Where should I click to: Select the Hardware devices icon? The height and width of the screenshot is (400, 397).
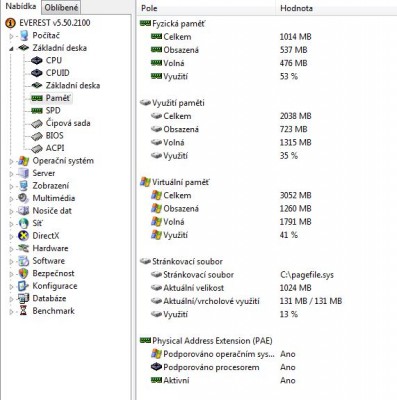(x=23, y=248)
